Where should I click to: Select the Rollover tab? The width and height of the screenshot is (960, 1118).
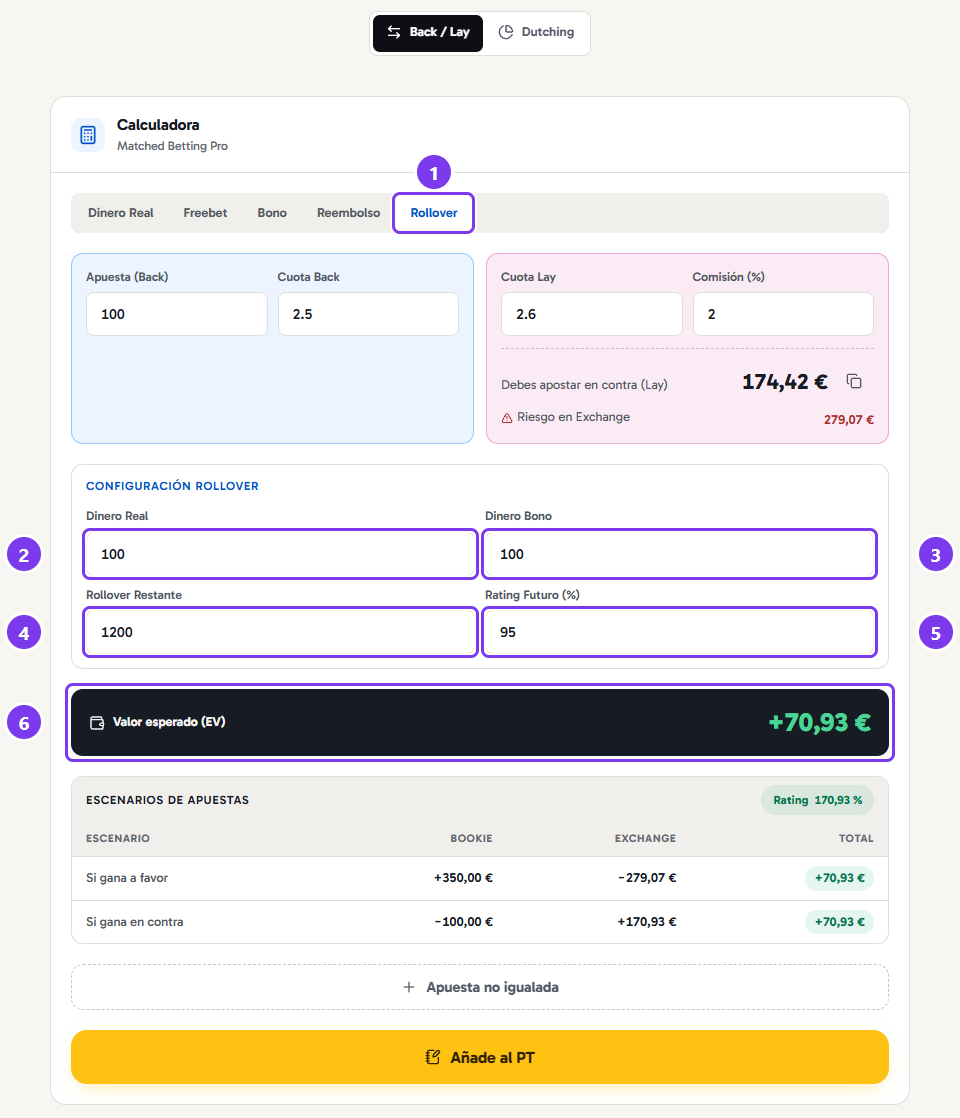434,212
